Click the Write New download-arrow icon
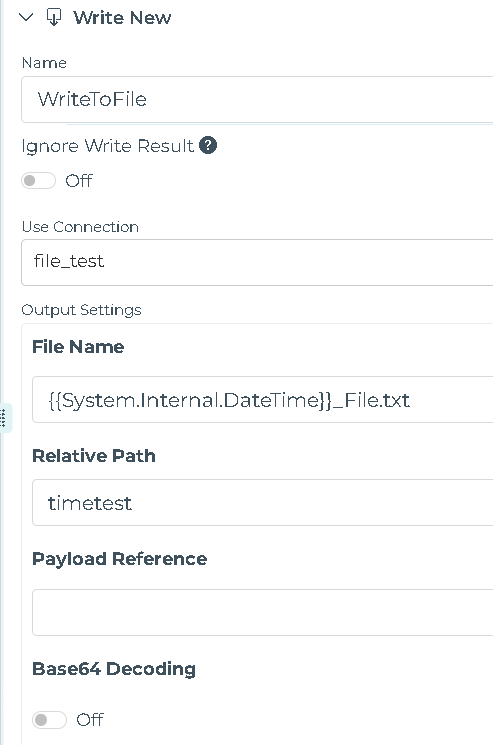The width and height of the screenshot is (493, 745). 54,18
